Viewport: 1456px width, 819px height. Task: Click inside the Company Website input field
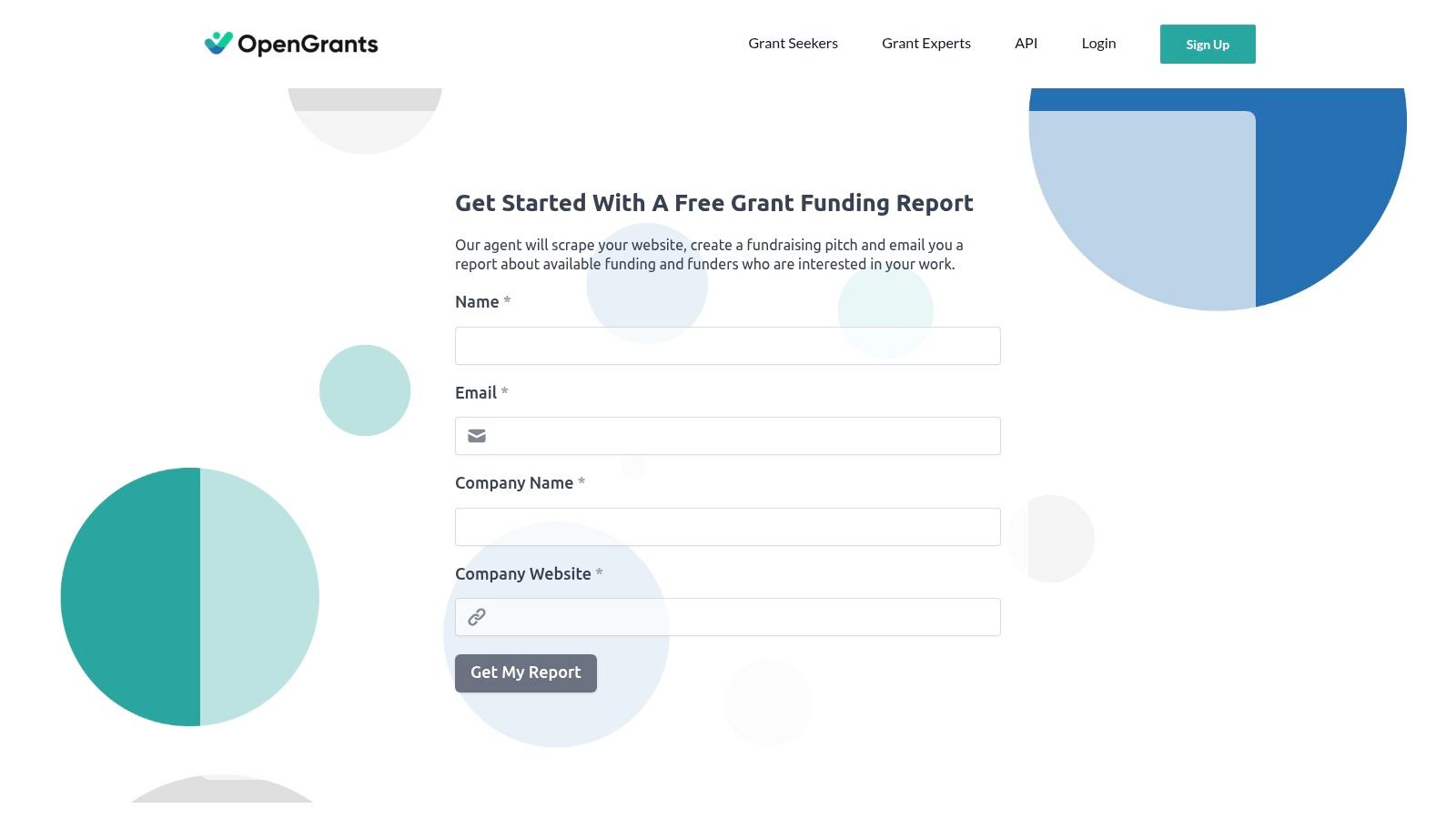728,616
